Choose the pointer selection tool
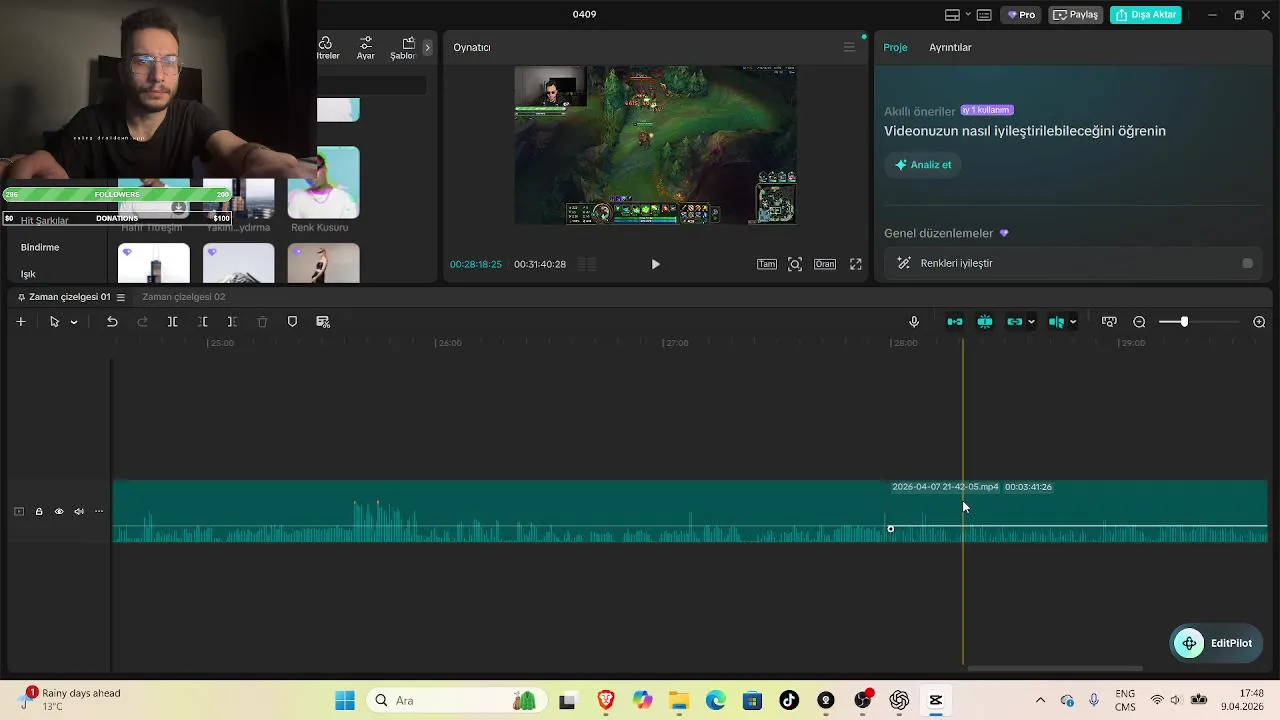Viewport: 1280px width, 720px height. [x=54, y=322]
